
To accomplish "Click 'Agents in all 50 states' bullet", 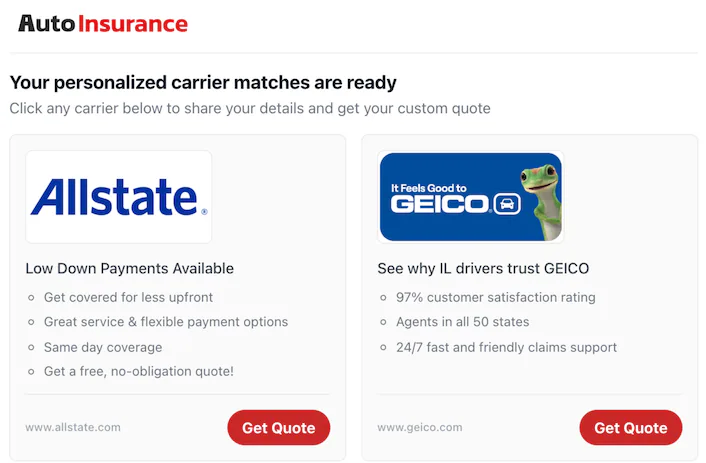I will click(455, 322).
